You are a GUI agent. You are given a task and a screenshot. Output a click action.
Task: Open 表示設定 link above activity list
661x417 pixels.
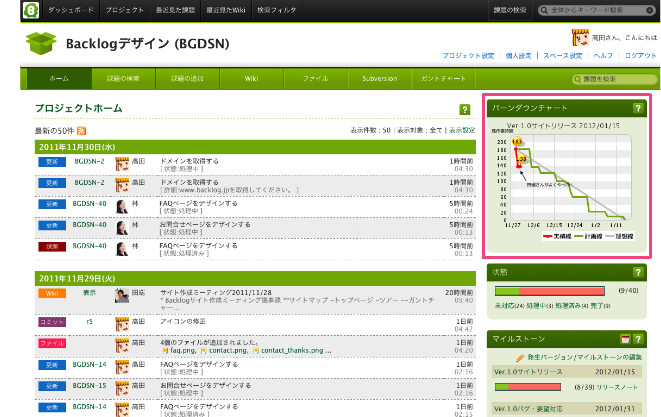(x=462, y=130)
